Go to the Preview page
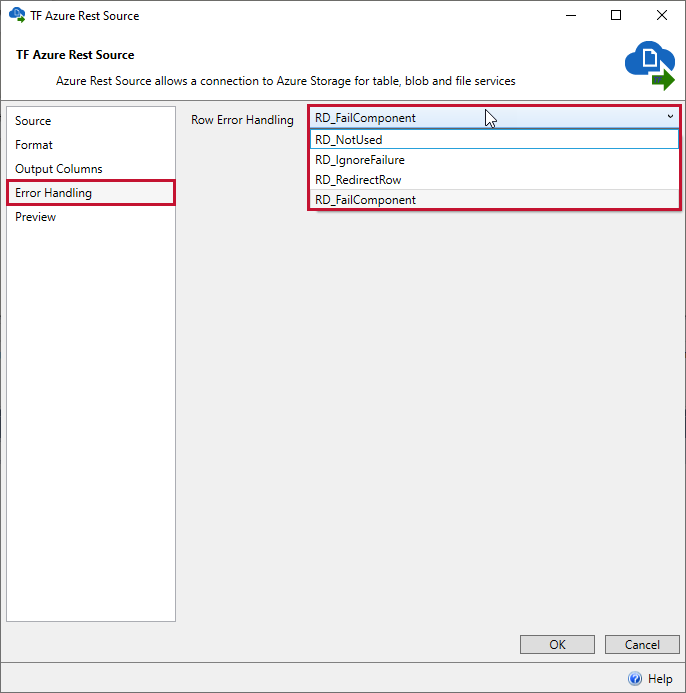The image size is (686, 693). 91,217
